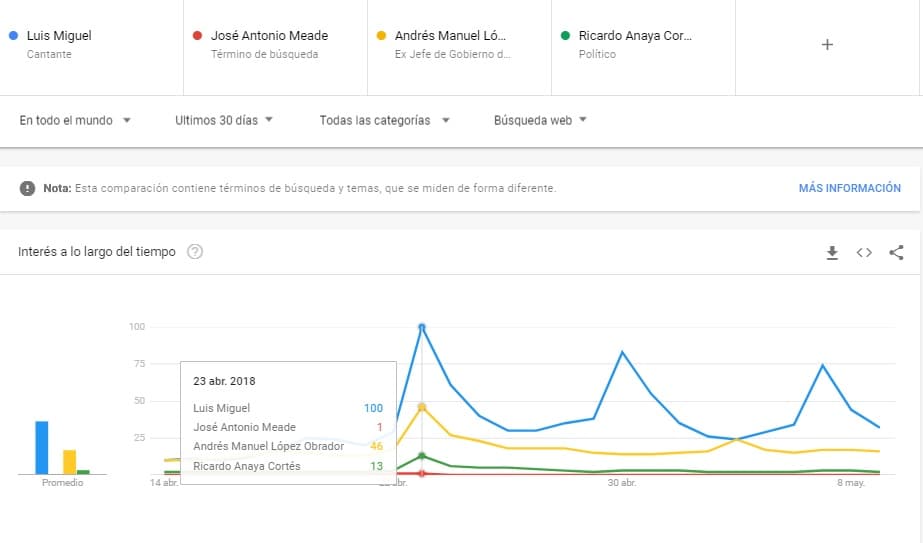Image resolution: width=923 pixels, height=543 pixels.
Task: Click tooltip row Andrés Manuel López Obrador
Action: pyautogui.click(x=288, y=446)
